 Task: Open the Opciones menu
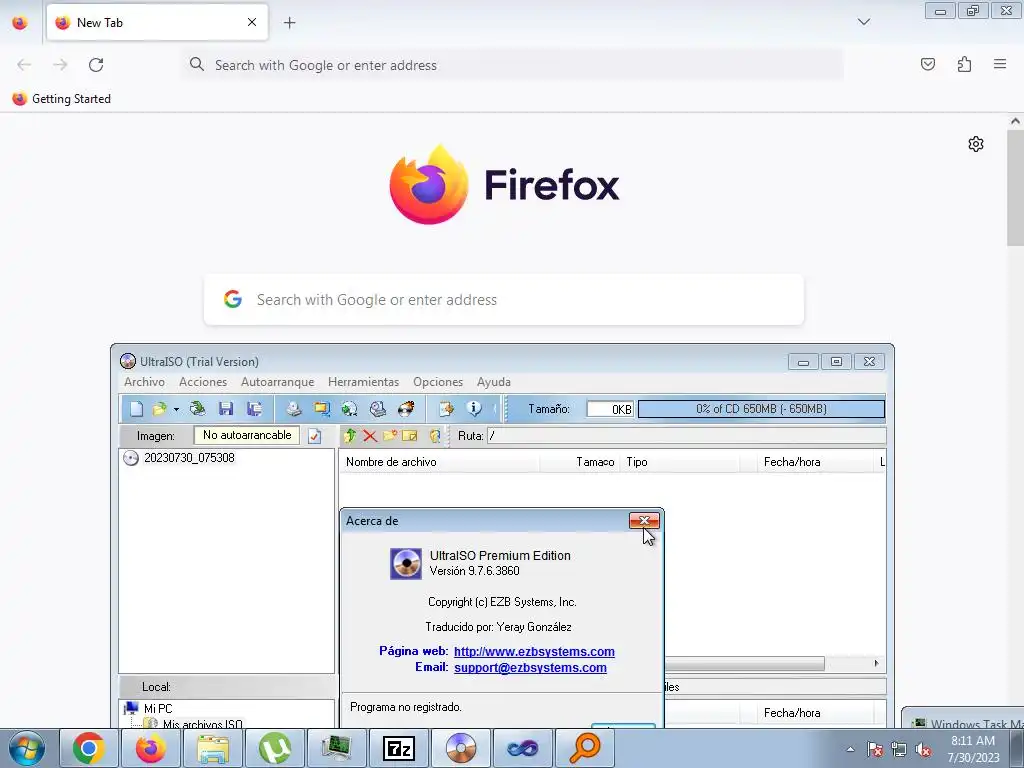(438, 382)
